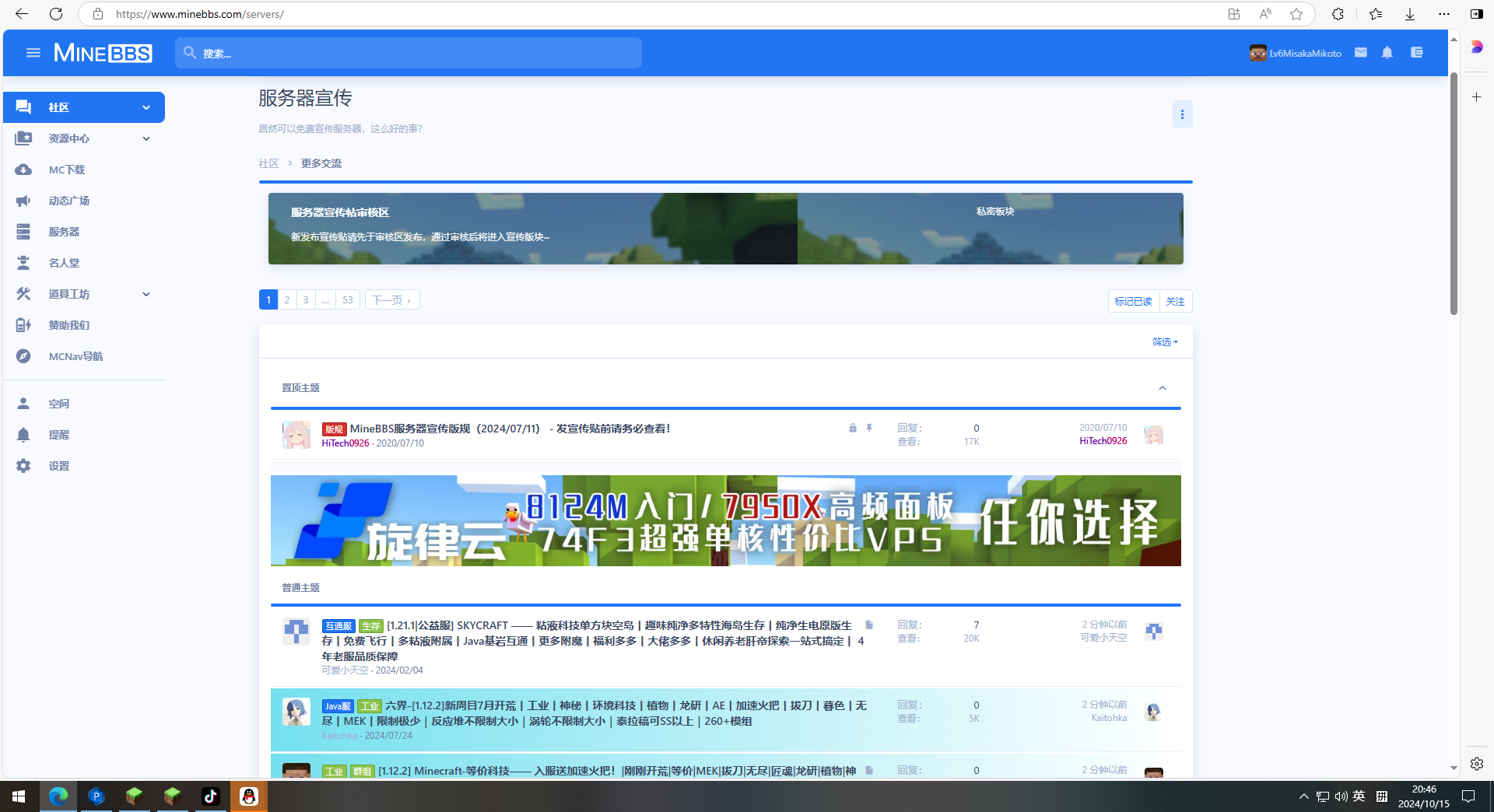Click the 标记已读 button
This screenshot has width=1494, height=812.
(1133, 301)
